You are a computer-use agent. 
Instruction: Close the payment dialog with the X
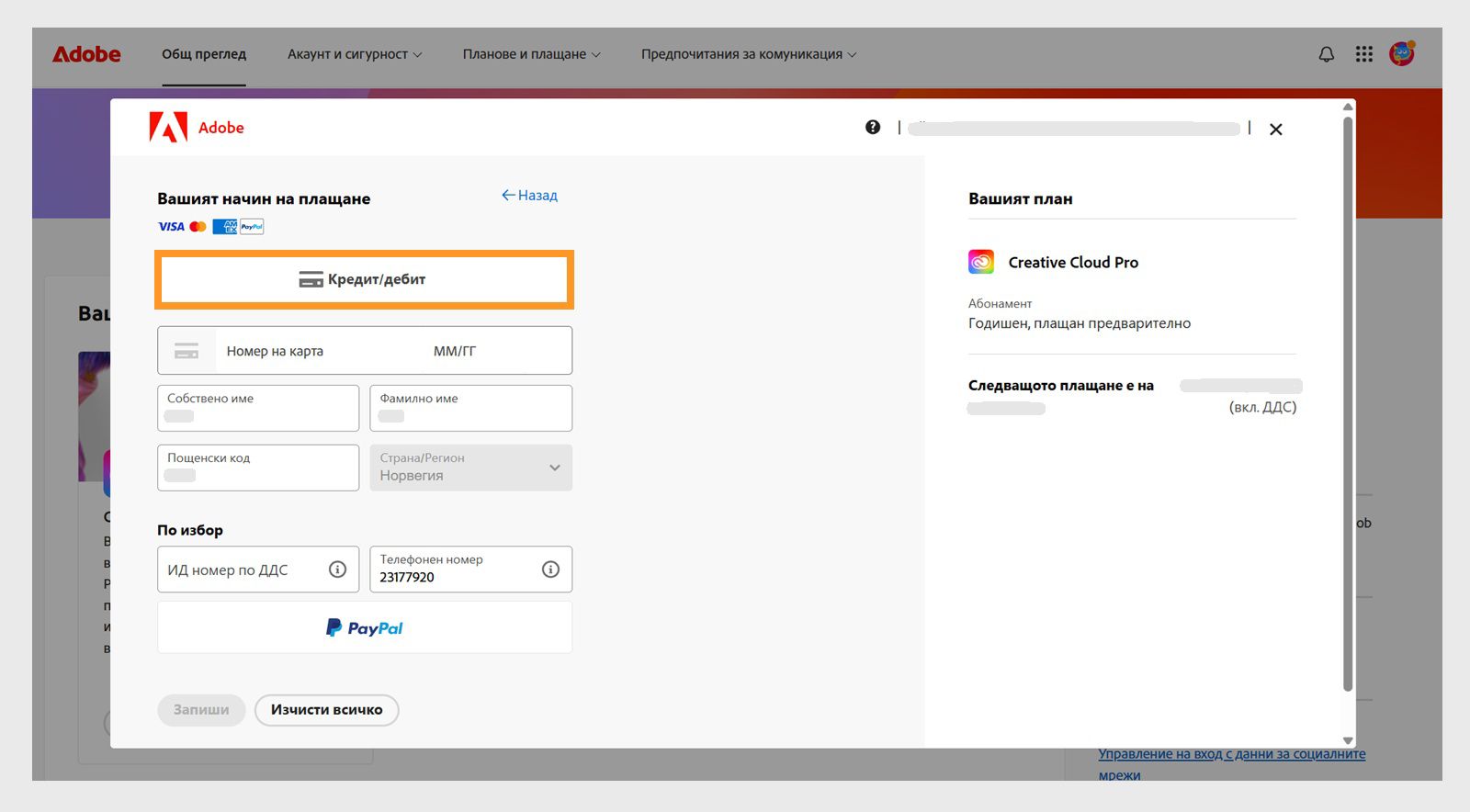1276,130
